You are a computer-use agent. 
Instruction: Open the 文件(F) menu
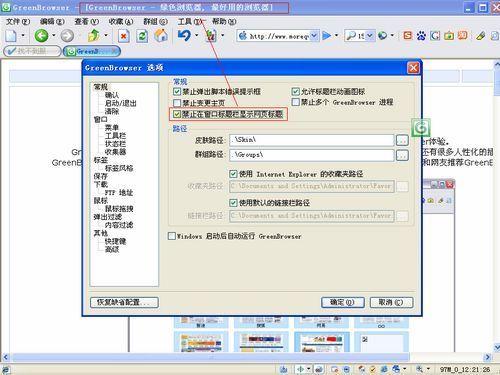(18, 22)
